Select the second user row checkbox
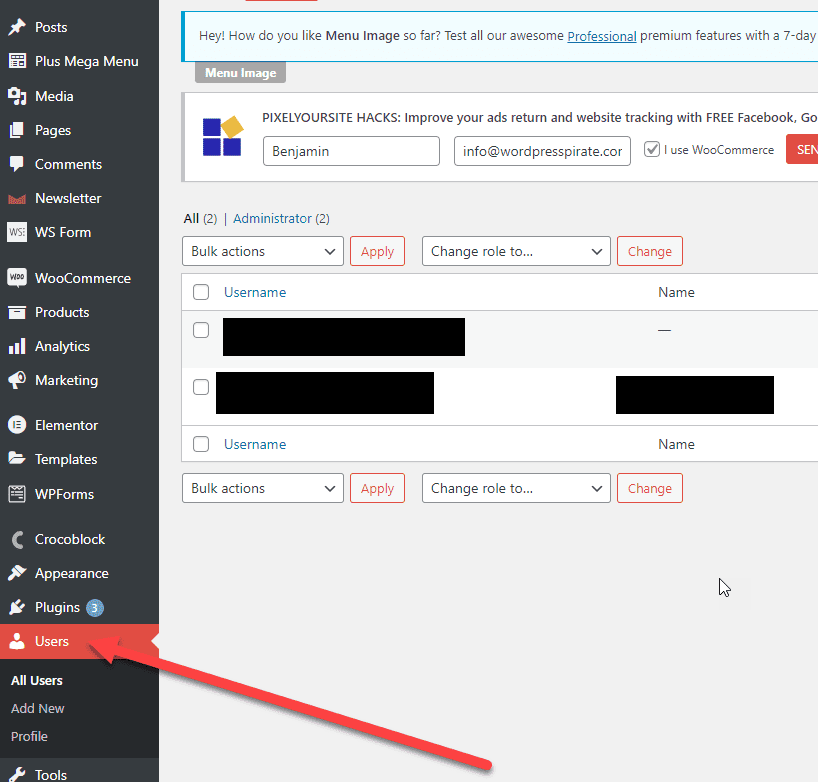 pyautogui.click(x=201, y=387)
